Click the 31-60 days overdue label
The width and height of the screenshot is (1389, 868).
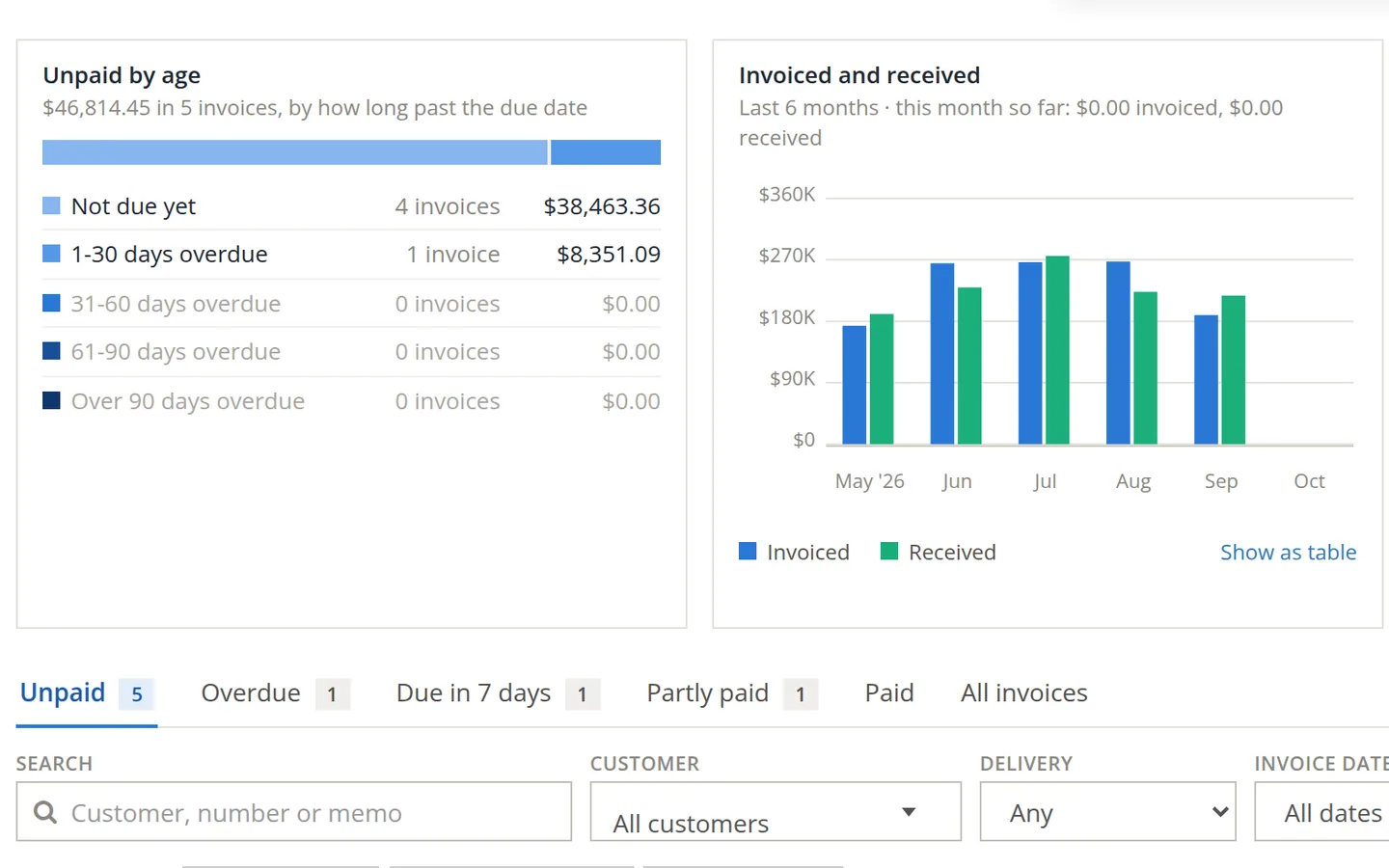point(176,304)
